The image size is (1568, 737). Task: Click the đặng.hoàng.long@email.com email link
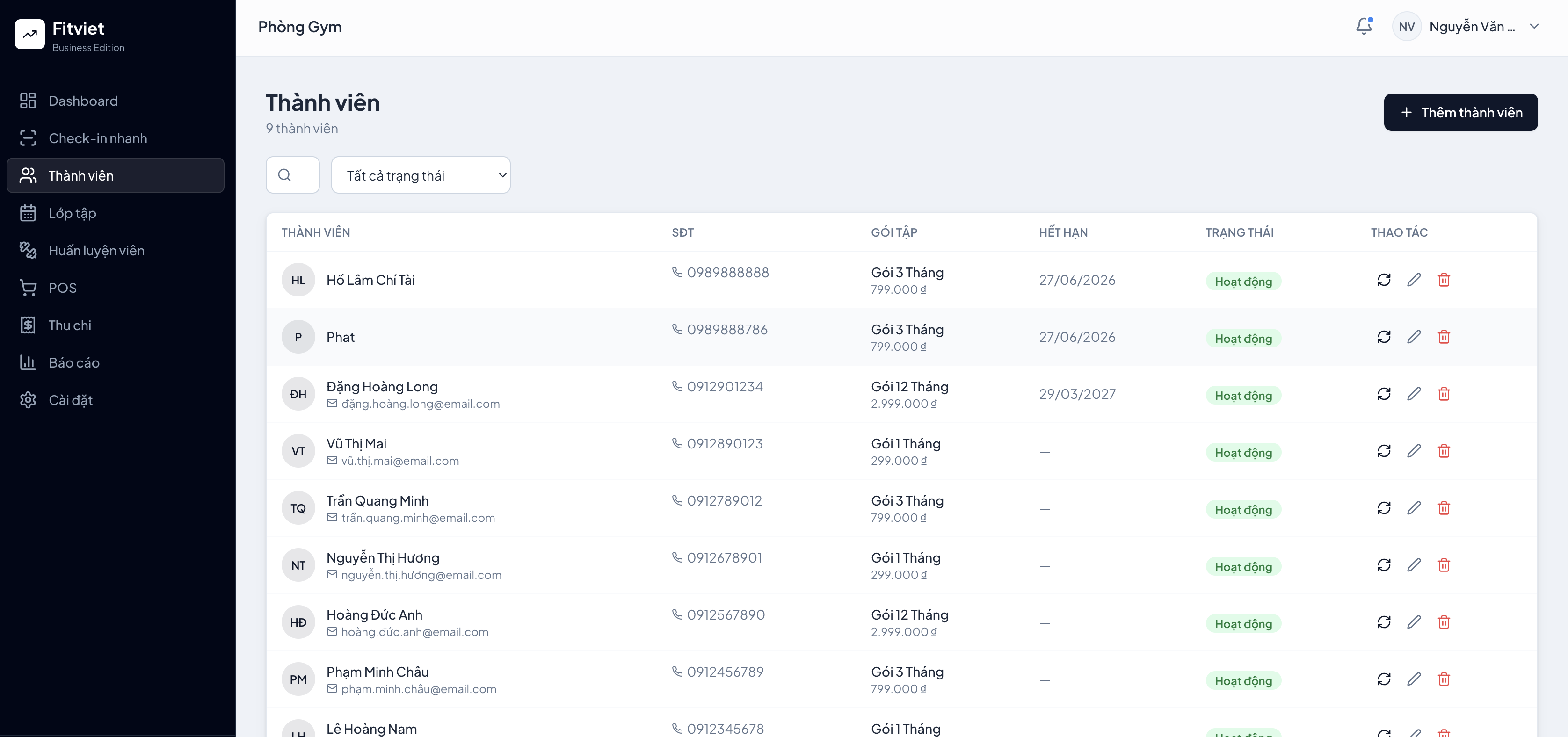click(x=420, y=404)
